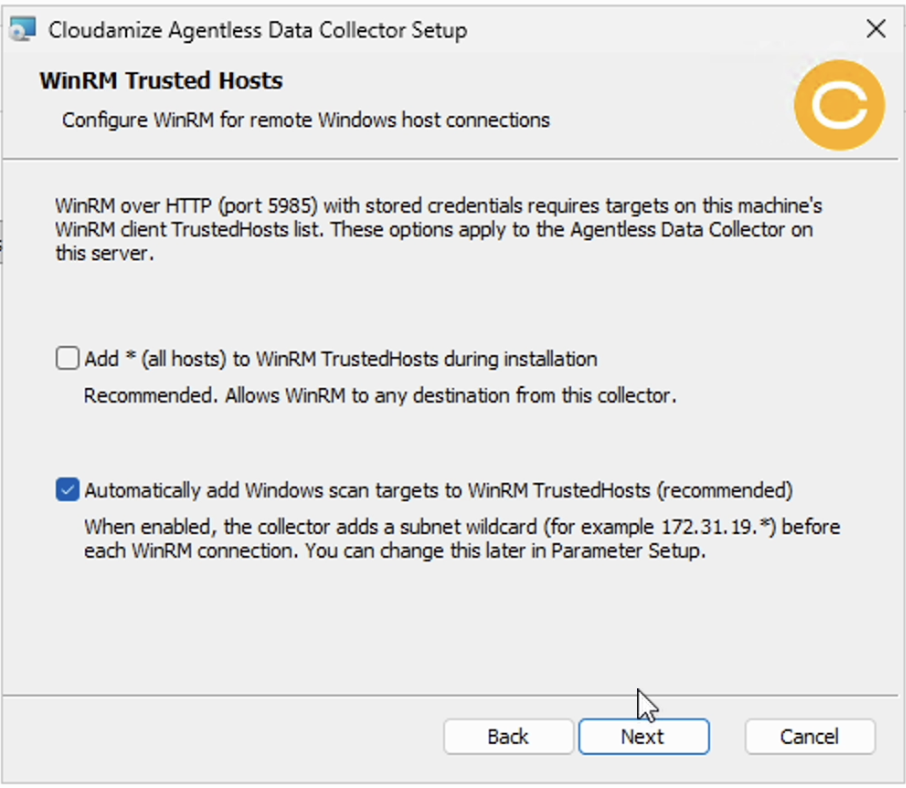Click the 'When enabled, the collector adds a subnet wildcard' text

pos(310,527)
